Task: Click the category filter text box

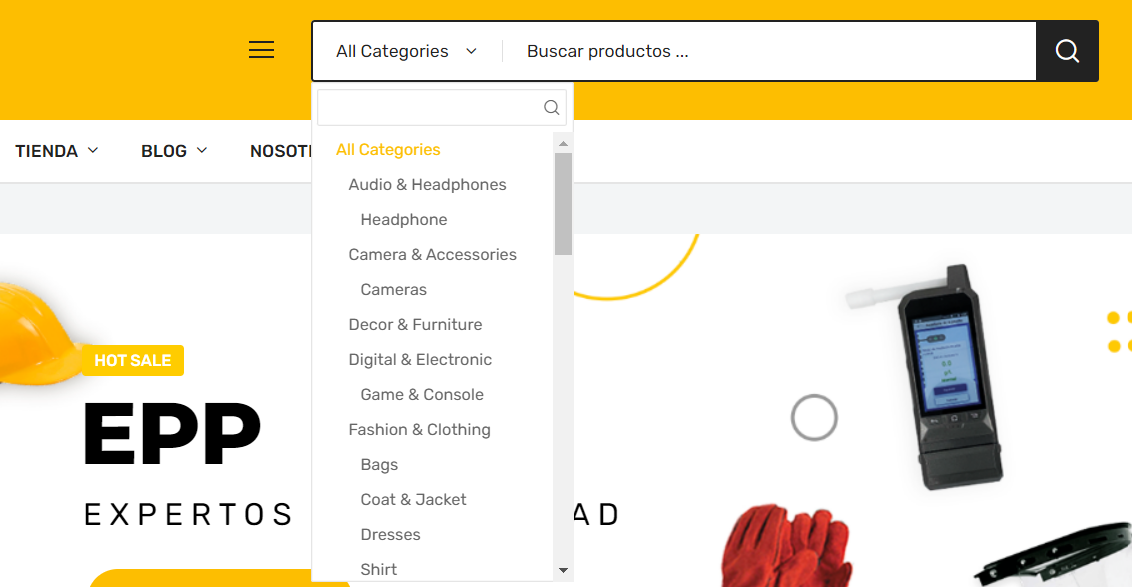Action: [442, 108]
